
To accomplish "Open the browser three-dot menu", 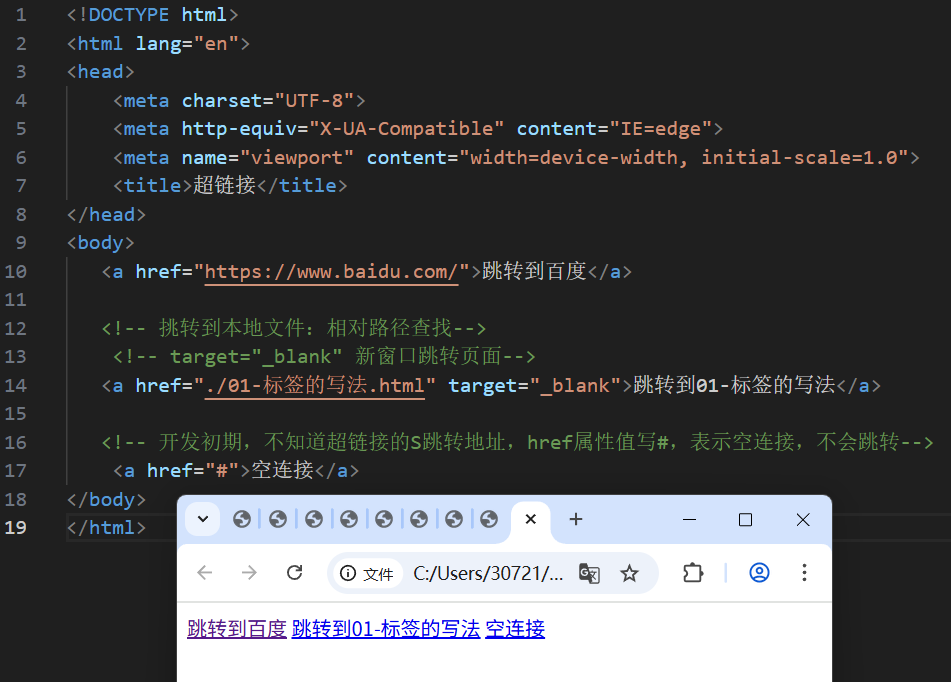I will (804, 572).
